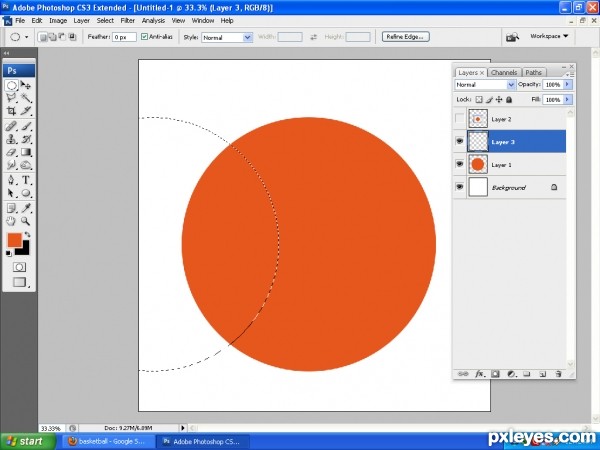This screenshot has width=600, height=450.
Task: Toggle lock transparent pixels
Action: (x=479, y=99)
